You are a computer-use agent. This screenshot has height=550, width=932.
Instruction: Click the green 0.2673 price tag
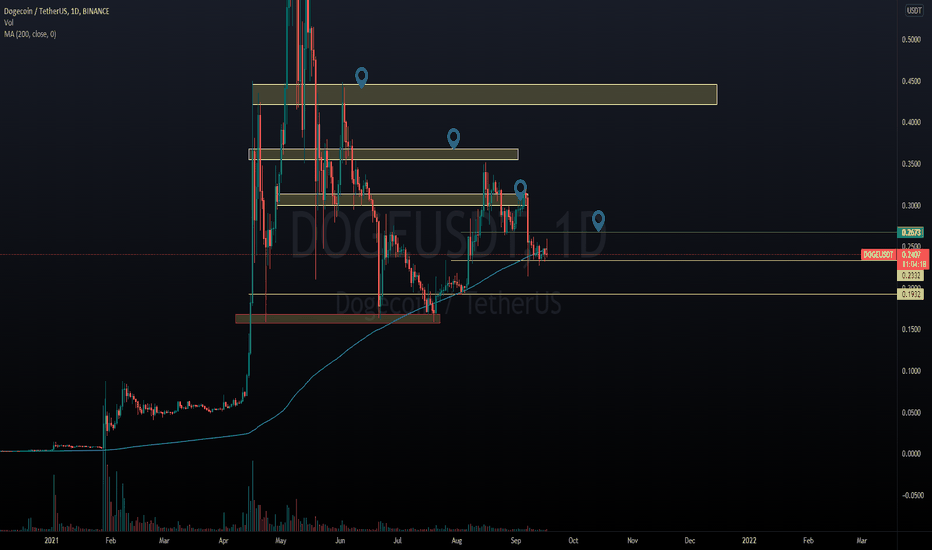911,232
